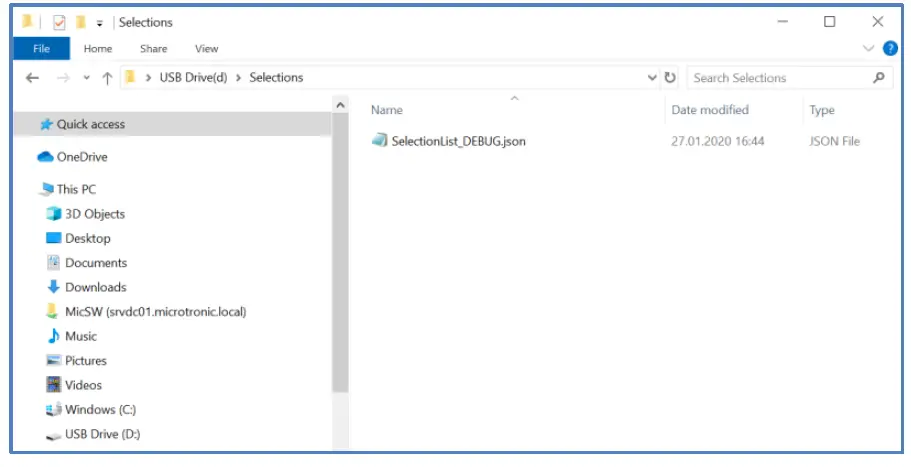Go up one folder level
This screenshot has height=467, width=911.
107,78
